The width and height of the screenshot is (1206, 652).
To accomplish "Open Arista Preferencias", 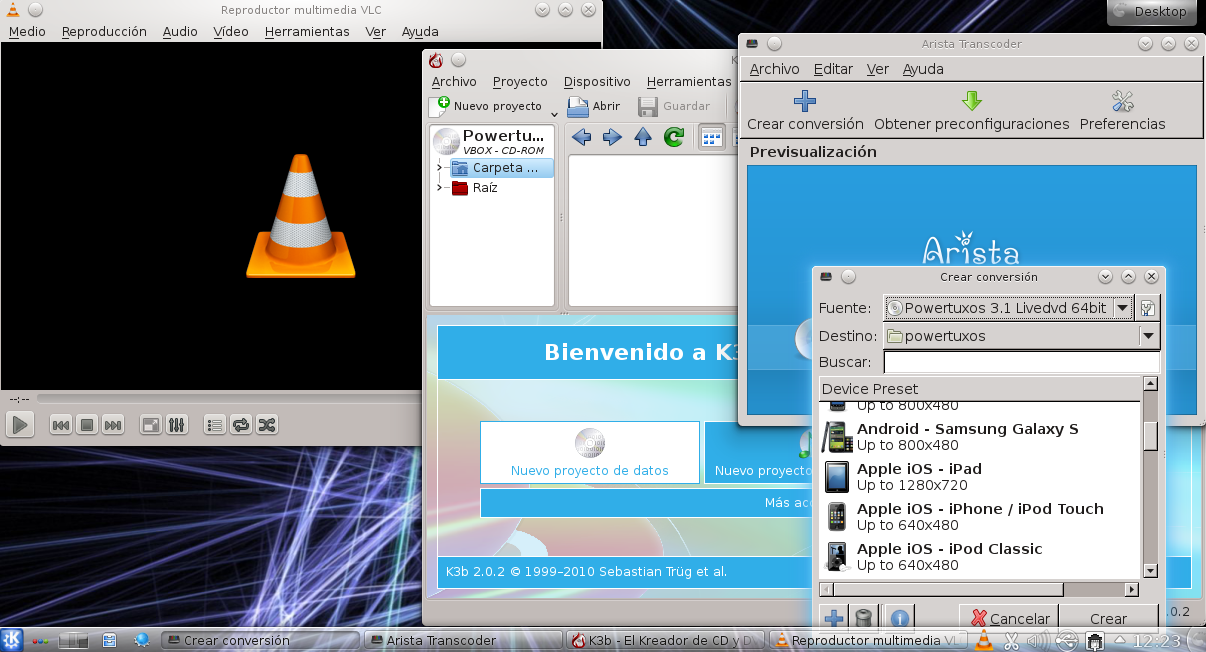I will (x=1122, y=111).
